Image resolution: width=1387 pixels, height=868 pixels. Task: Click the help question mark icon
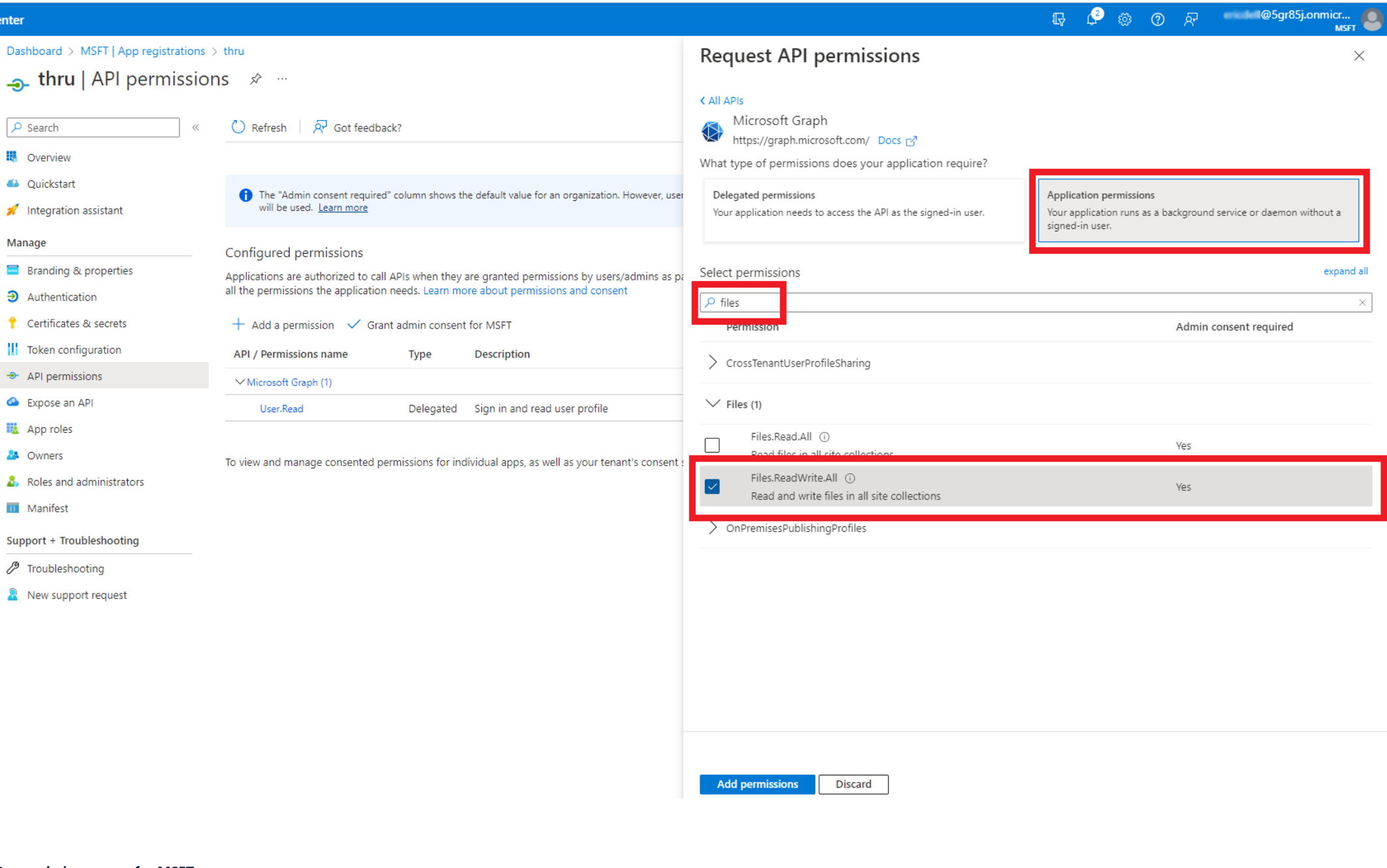pyautogui.click(x=1157, y=20)
